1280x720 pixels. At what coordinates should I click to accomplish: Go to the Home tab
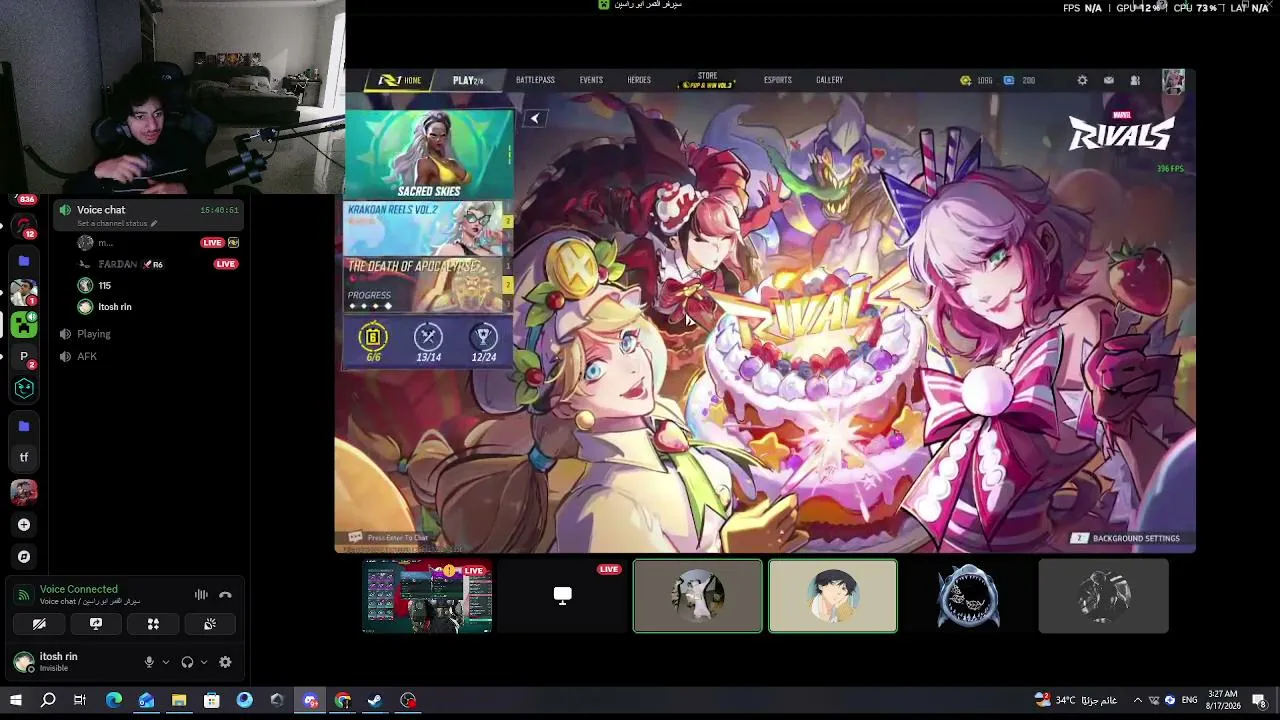click(400, 80)
